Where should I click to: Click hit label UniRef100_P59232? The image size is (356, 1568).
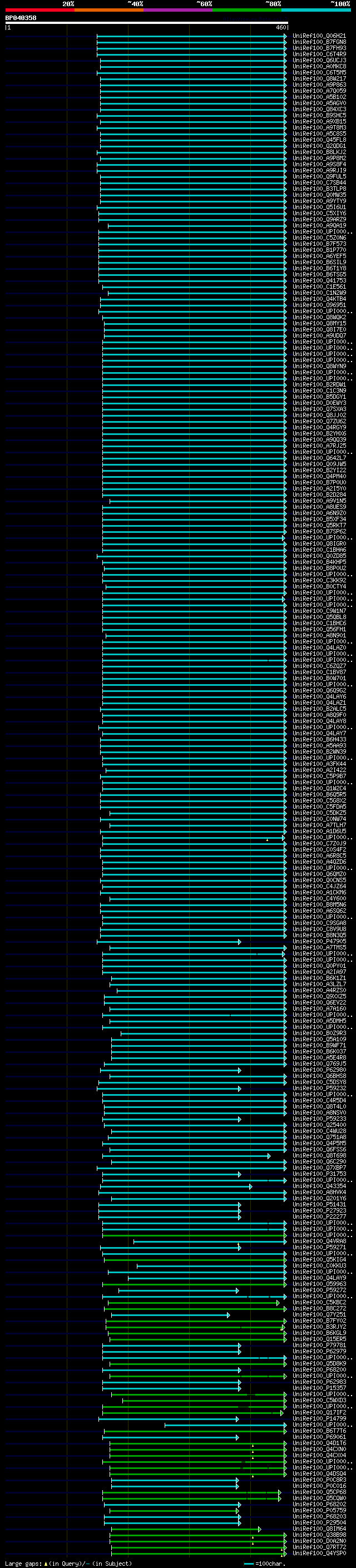[x=319, y=1089]
